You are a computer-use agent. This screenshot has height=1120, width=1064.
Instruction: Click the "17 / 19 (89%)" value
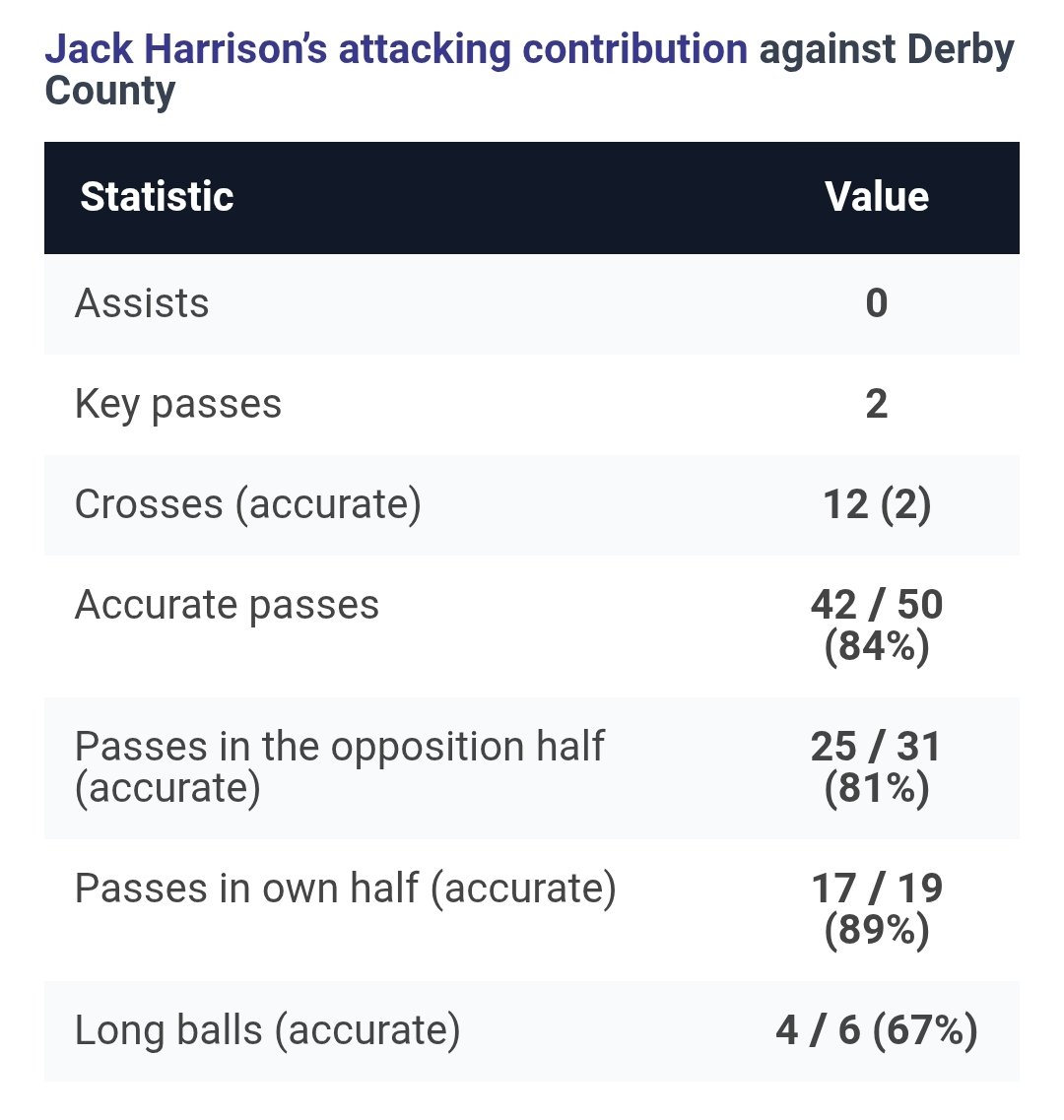pyautogui.click(x=877, y=908)
